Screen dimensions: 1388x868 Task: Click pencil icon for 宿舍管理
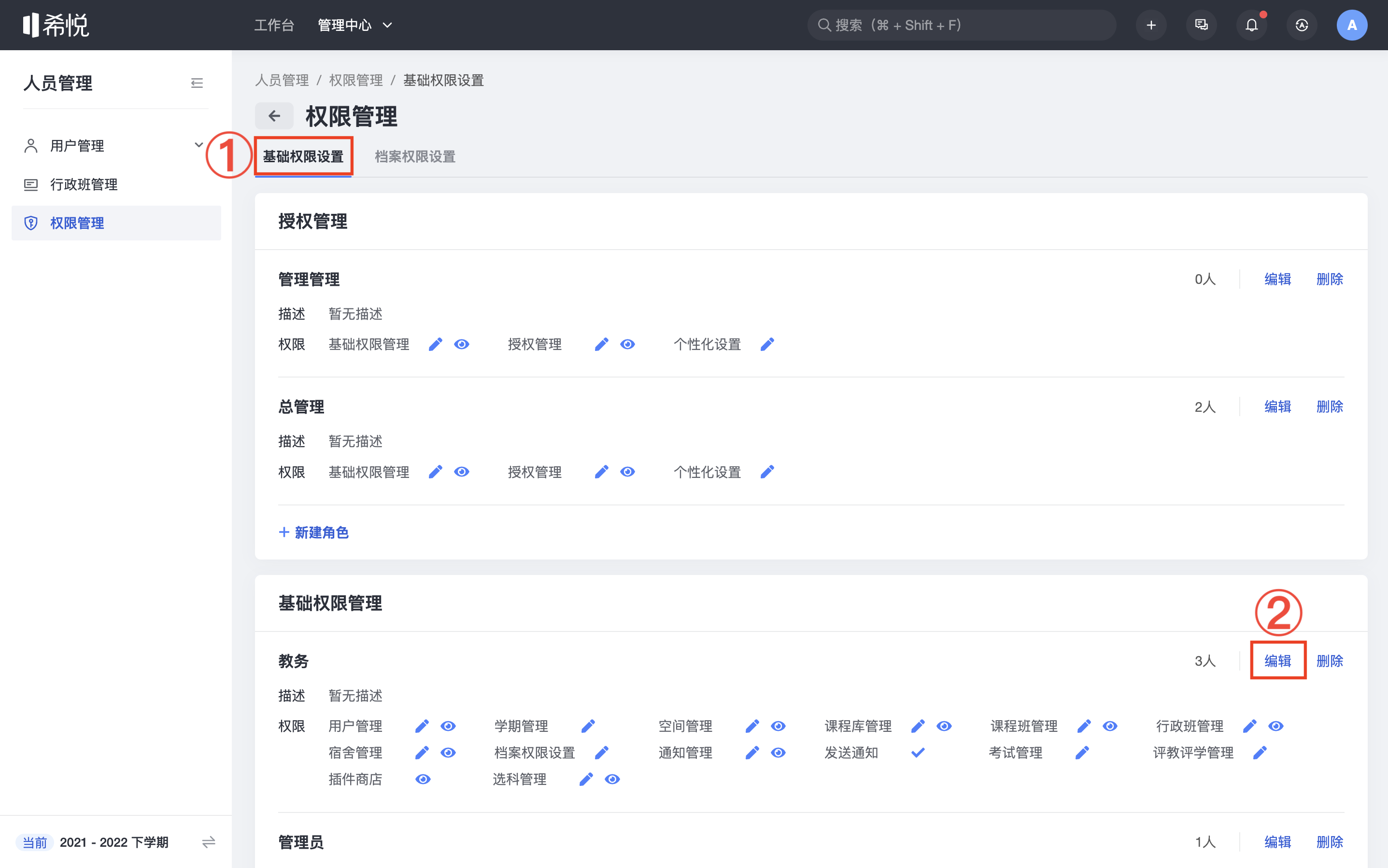click(x=422, y=752)
